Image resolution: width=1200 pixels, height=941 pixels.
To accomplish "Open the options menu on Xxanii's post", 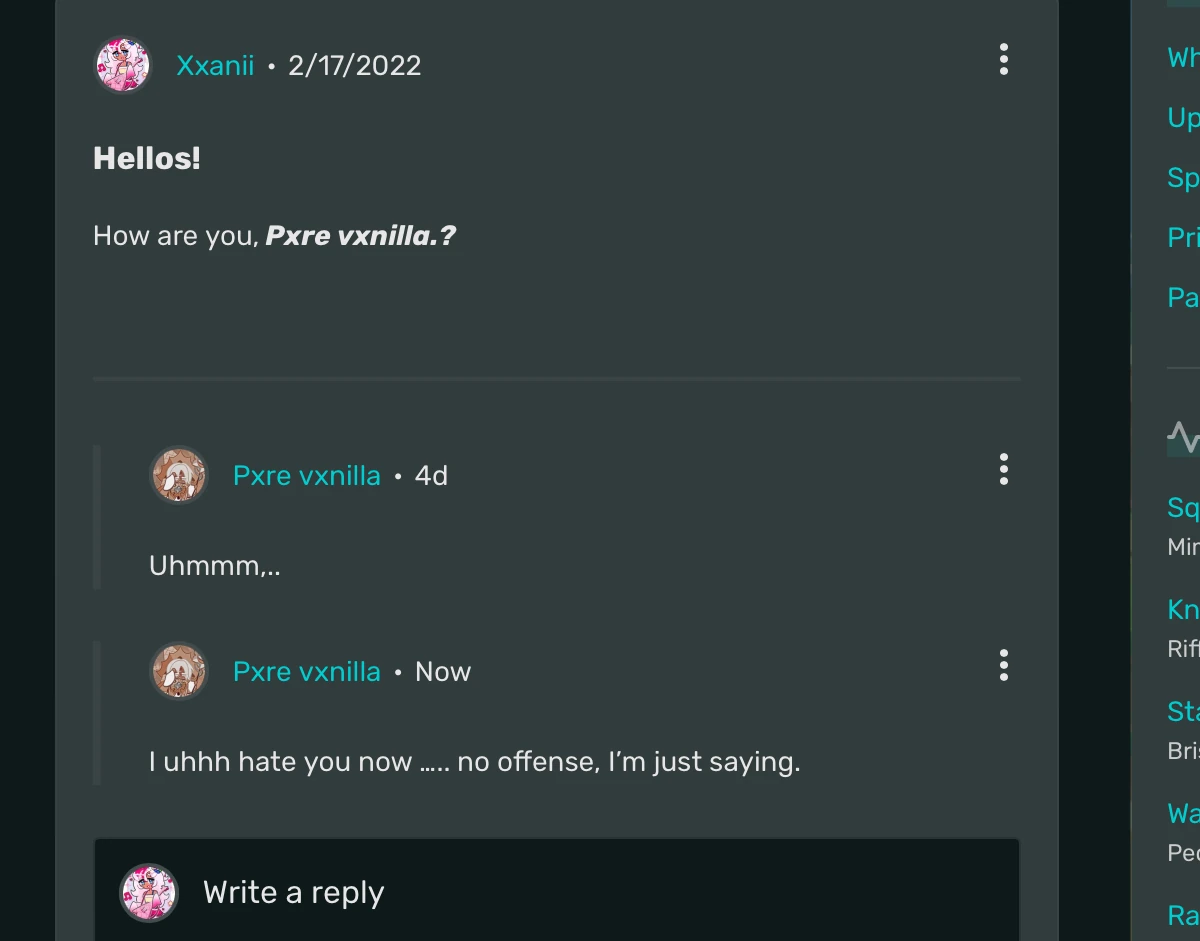I will [x=1003, y=60].
